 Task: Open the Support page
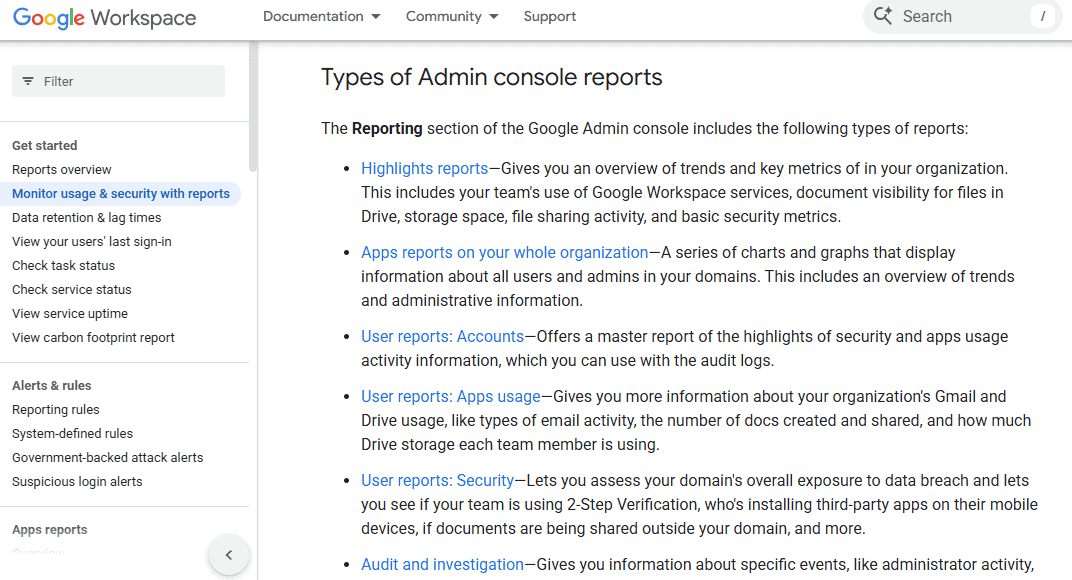coord(550,16)
